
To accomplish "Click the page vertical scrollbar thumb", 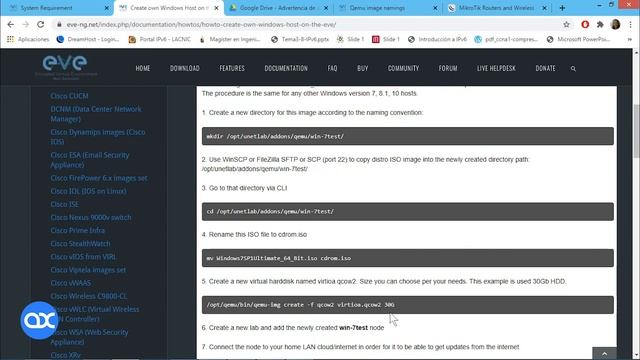I will [636, 131].
